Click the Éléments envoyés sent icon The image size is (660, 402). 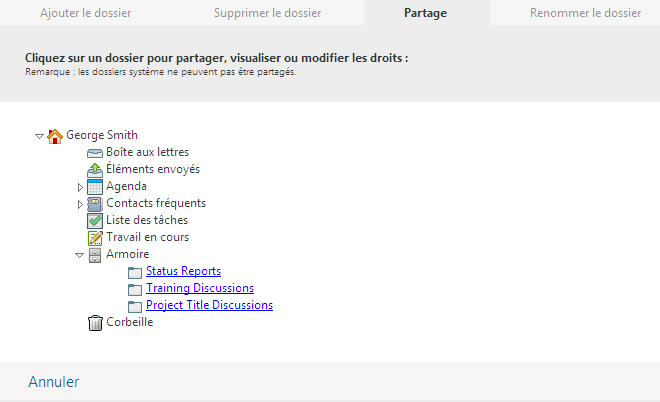click(95, 169)
